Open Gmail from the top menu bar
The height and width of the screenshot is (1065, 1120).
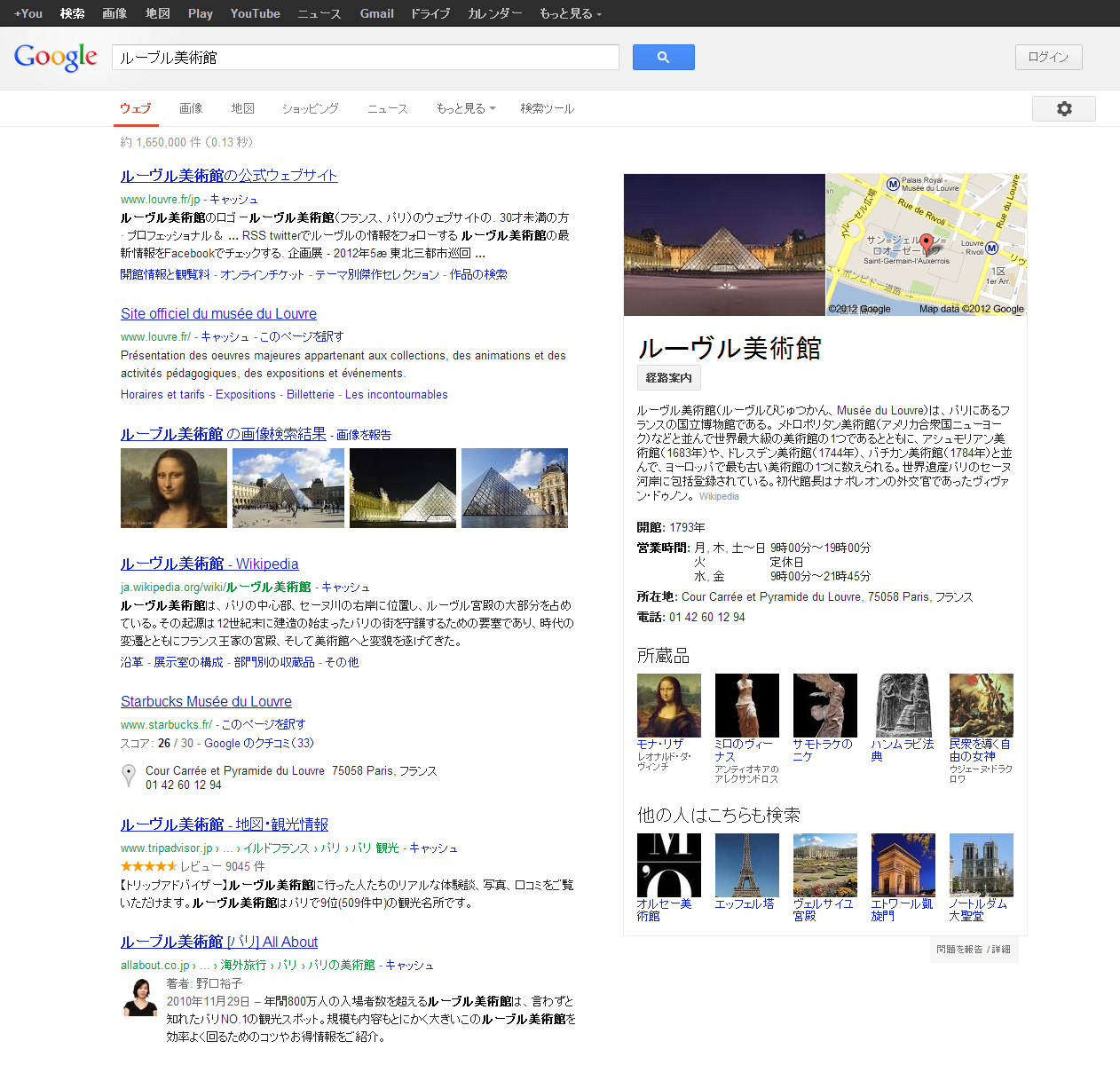pyautogui.click(x=376, y=13)
